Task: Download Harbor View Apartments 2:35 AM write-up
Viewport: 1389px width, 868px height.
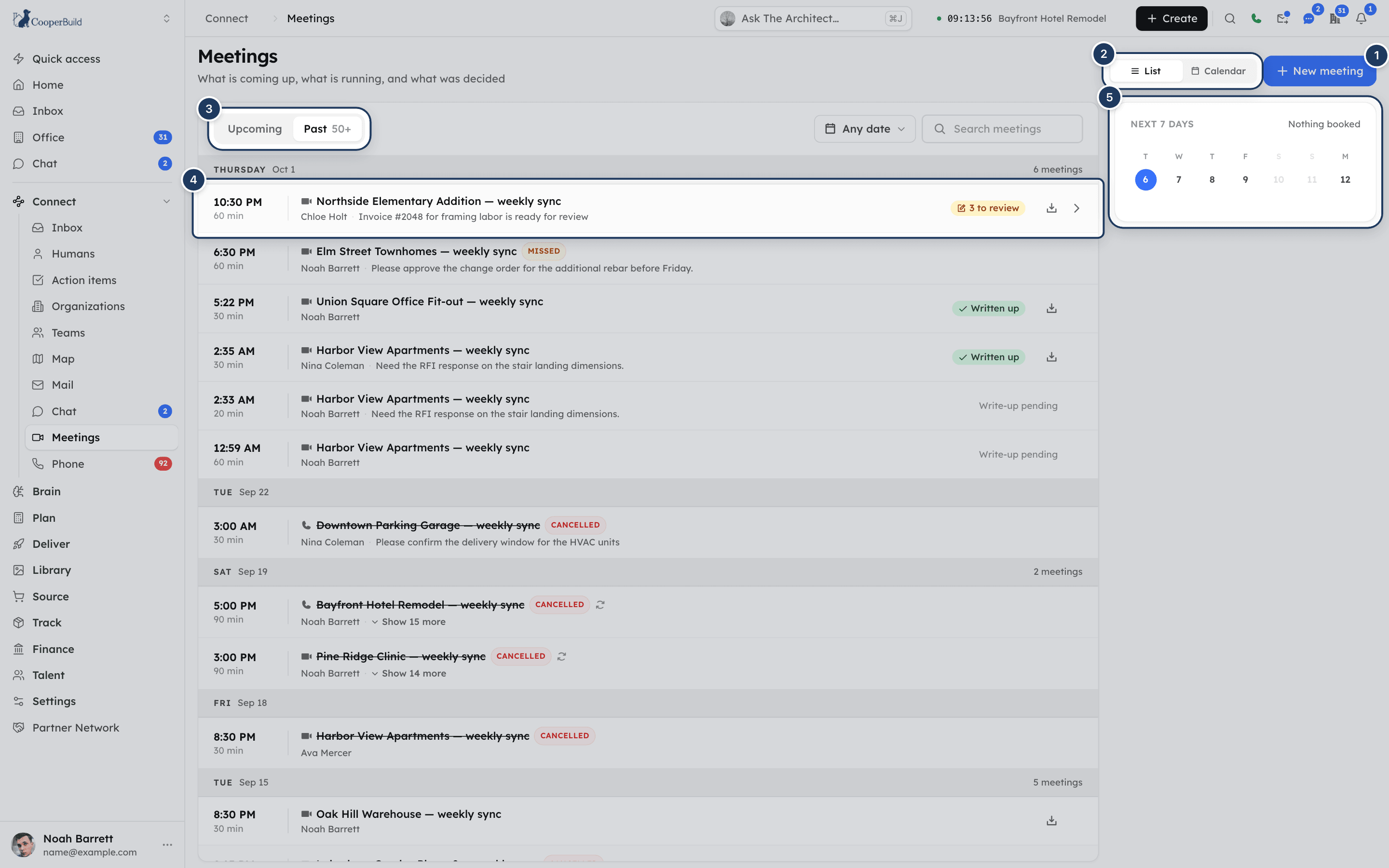Action: (1051, 357)
